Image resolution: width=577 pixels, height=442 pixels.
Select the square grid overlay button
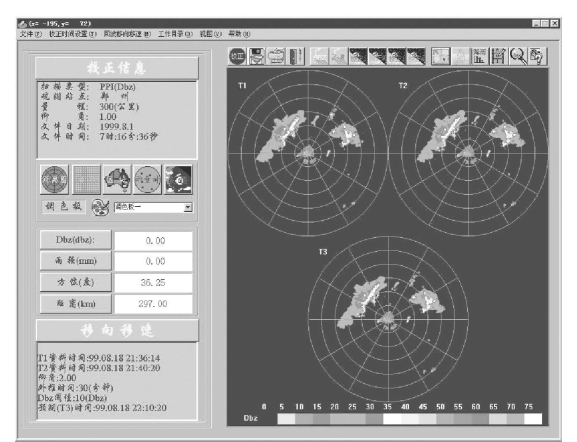click(86, 180)
